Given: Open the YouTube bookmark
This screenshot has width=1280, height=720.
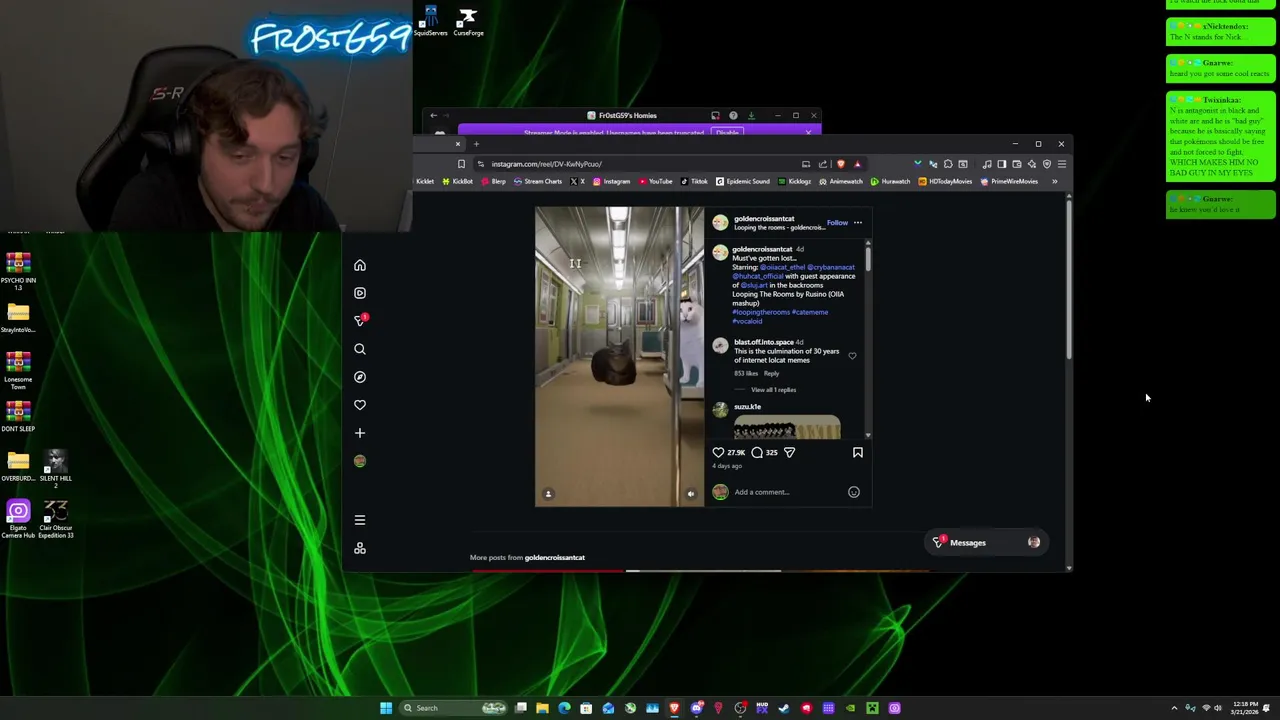Looking at the screenshot, I should [656, 182].
